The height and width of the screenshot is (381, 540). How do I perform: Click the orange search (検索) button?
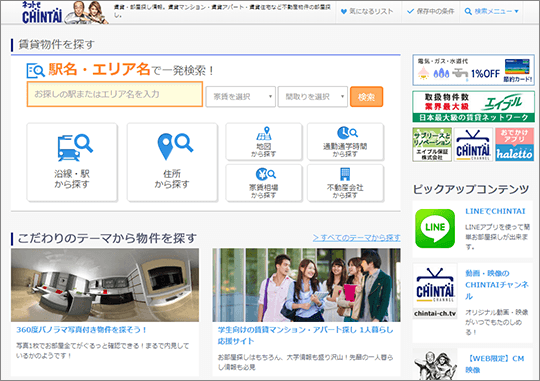coord(366,97)
